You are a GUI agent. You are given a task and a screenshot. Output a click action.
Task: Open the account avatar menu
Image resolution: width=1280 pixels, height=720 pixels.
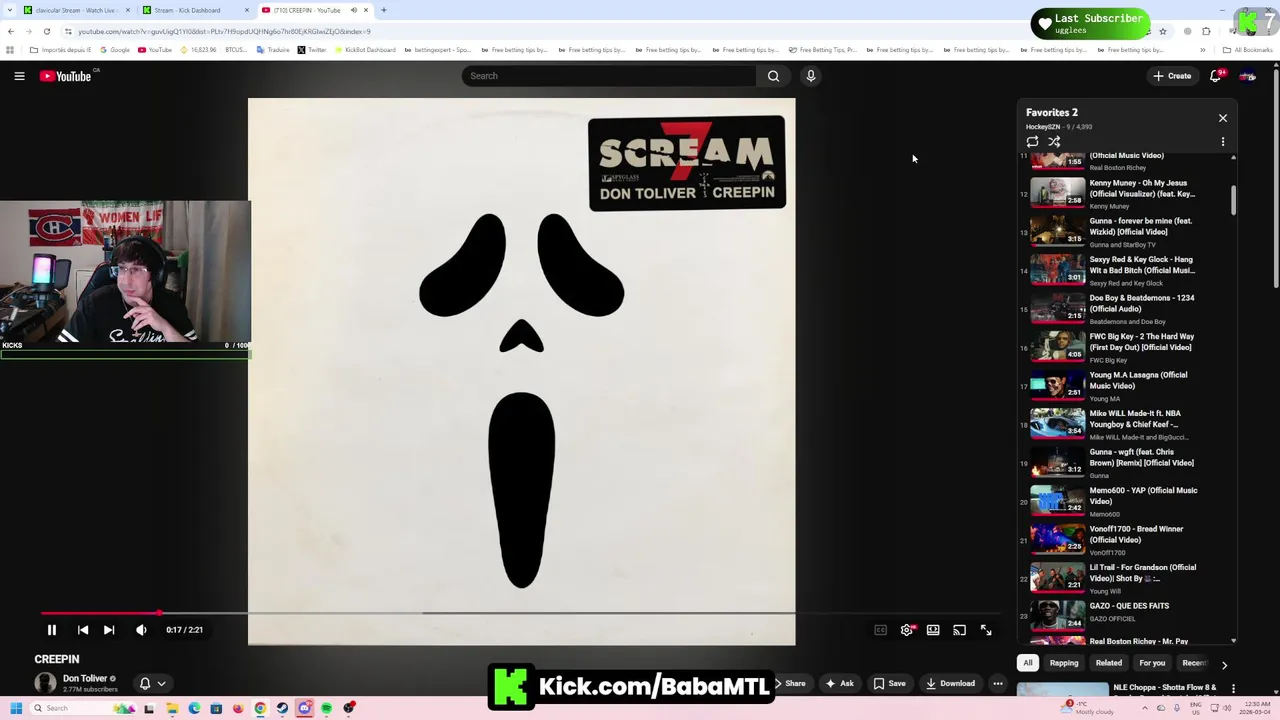pyautogui.click(x=1247, y=76)
